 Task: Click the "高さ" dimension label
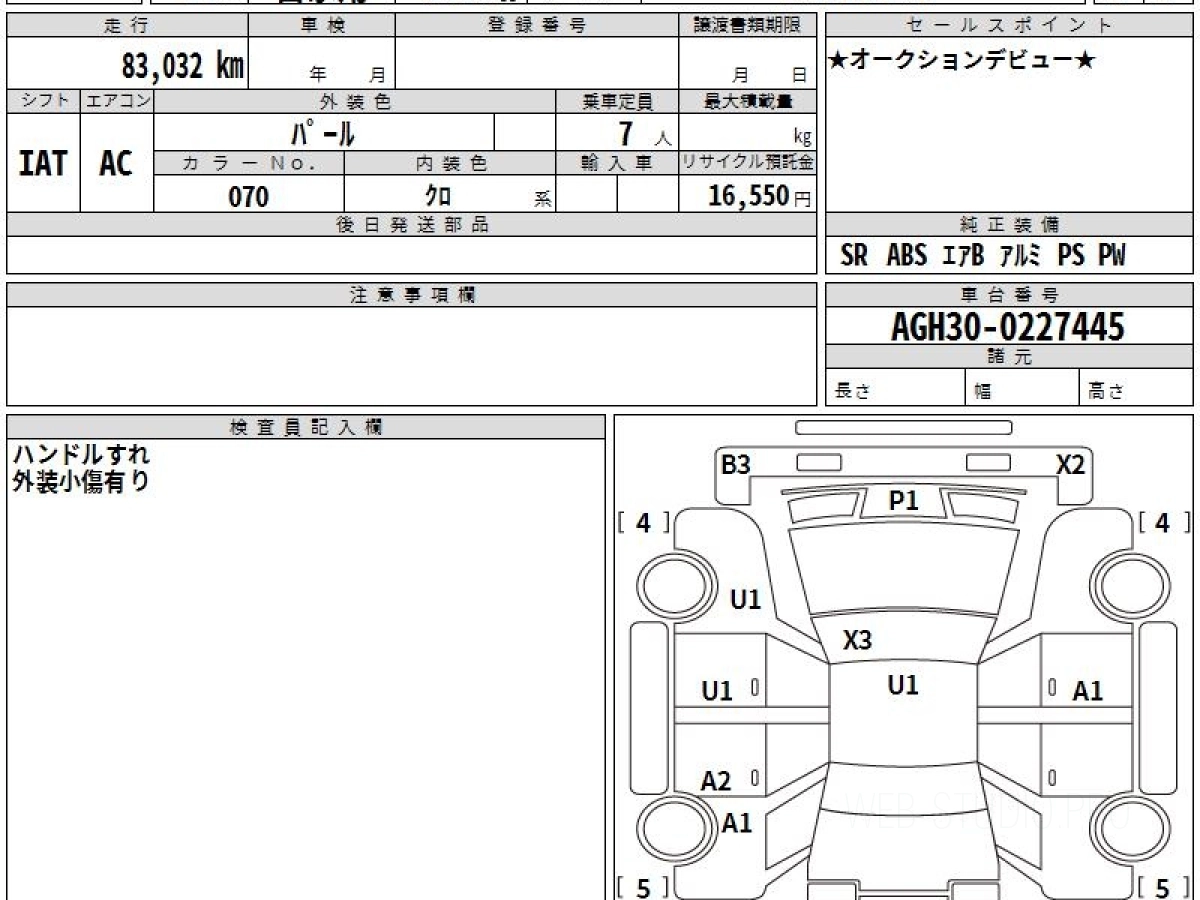click(1106, 392)
